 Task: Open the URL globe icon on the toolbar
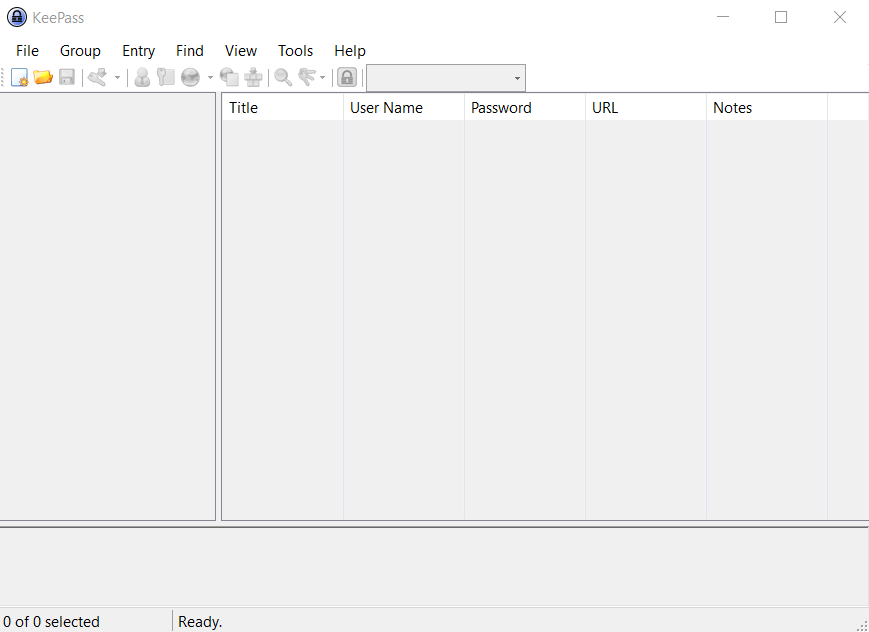(x=189, y=77)
